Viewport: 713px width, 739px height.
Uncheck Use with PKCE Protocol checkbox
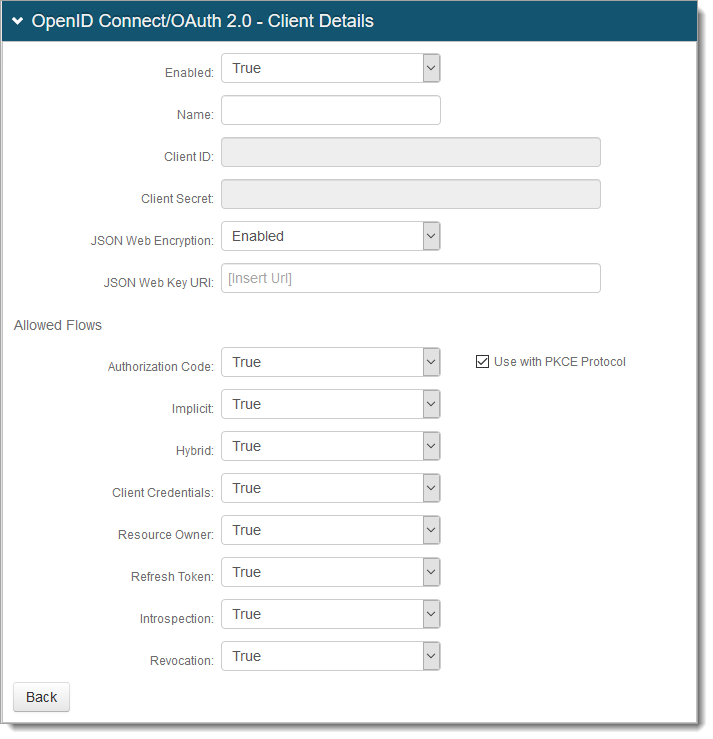coord(482,362)
